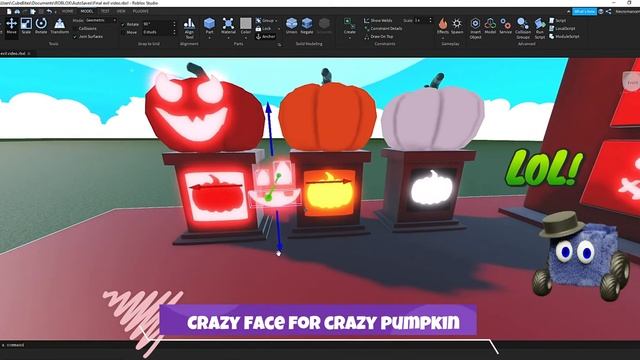Switch to the HOME ribbon tab
640x360 pixels.
point(68,11)
